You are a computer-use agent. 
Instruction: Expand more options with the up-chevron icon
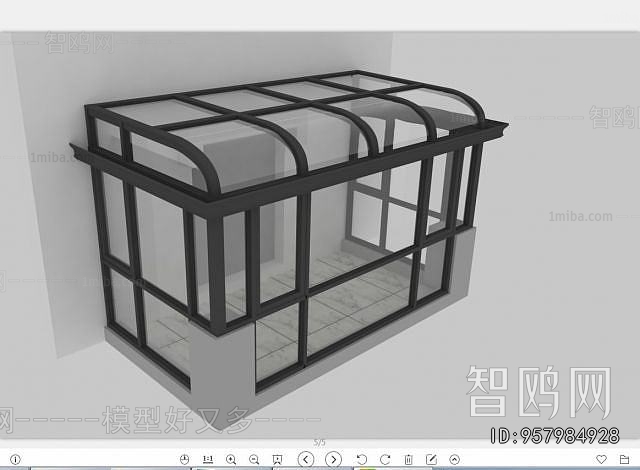click(454, 459)
